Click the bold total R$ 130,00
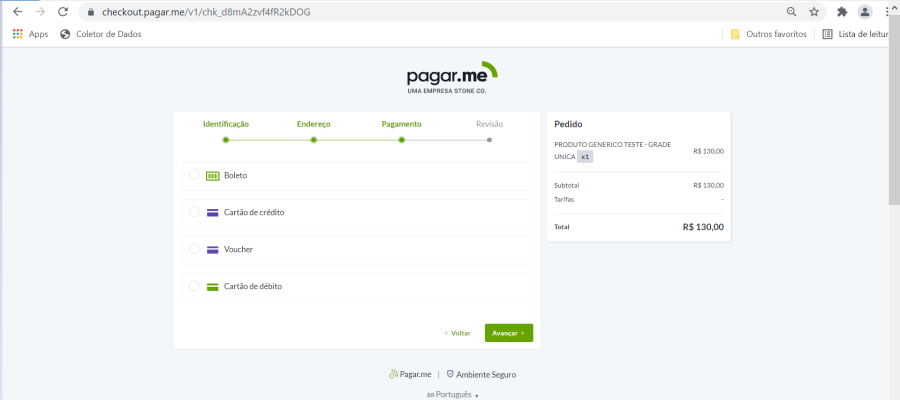Viewport: 900px width, 400px height. tap(703, 227)
